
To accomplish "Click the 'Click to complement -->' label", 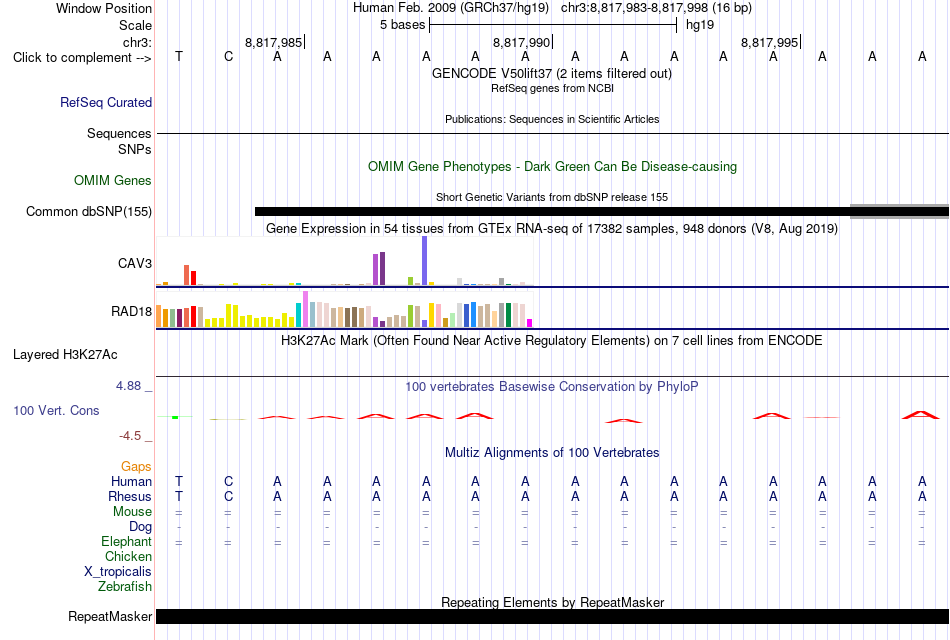I will [x=82, y=58].
